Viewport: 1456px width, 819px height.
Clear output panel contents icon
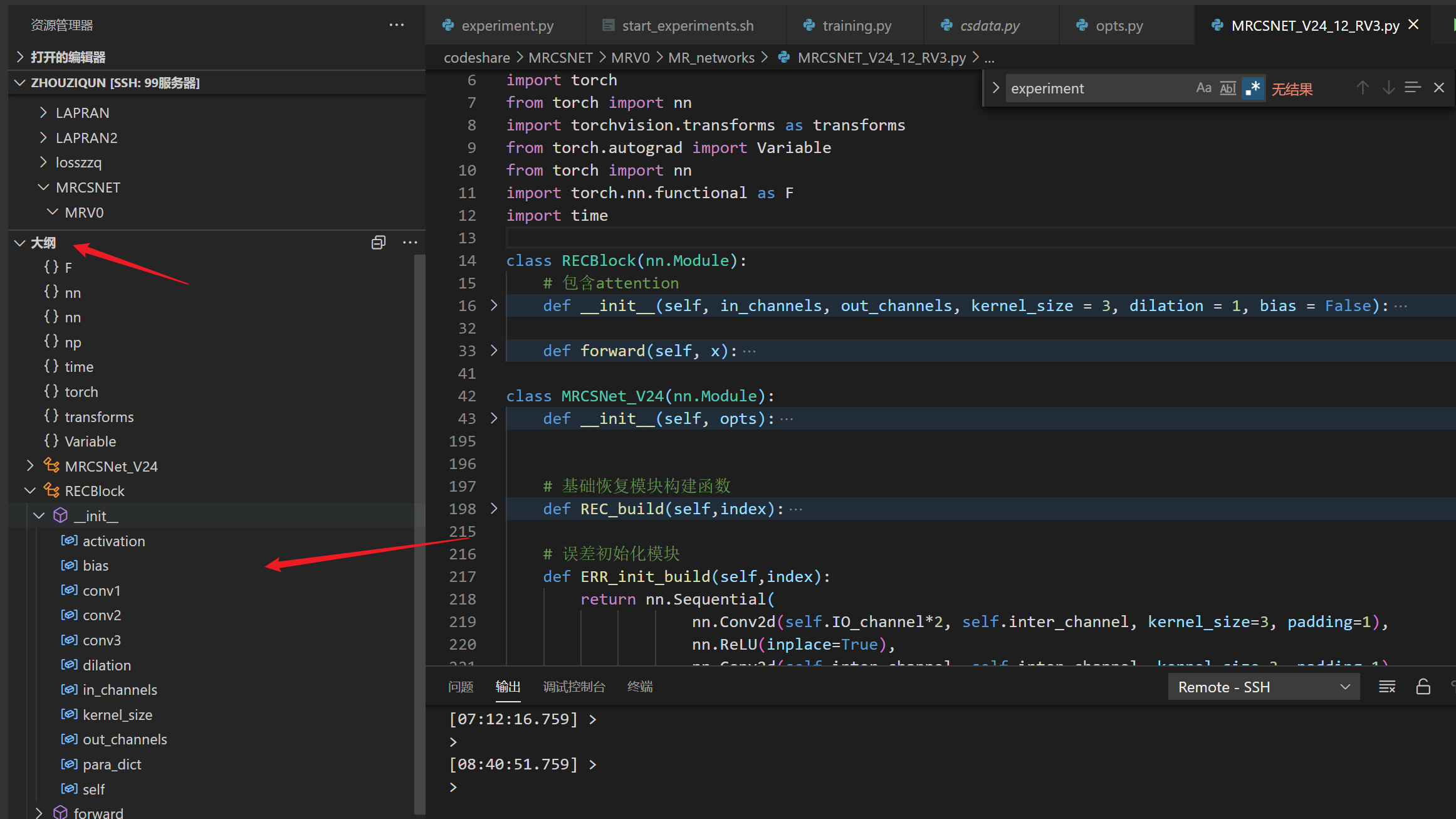[1387, 687]
